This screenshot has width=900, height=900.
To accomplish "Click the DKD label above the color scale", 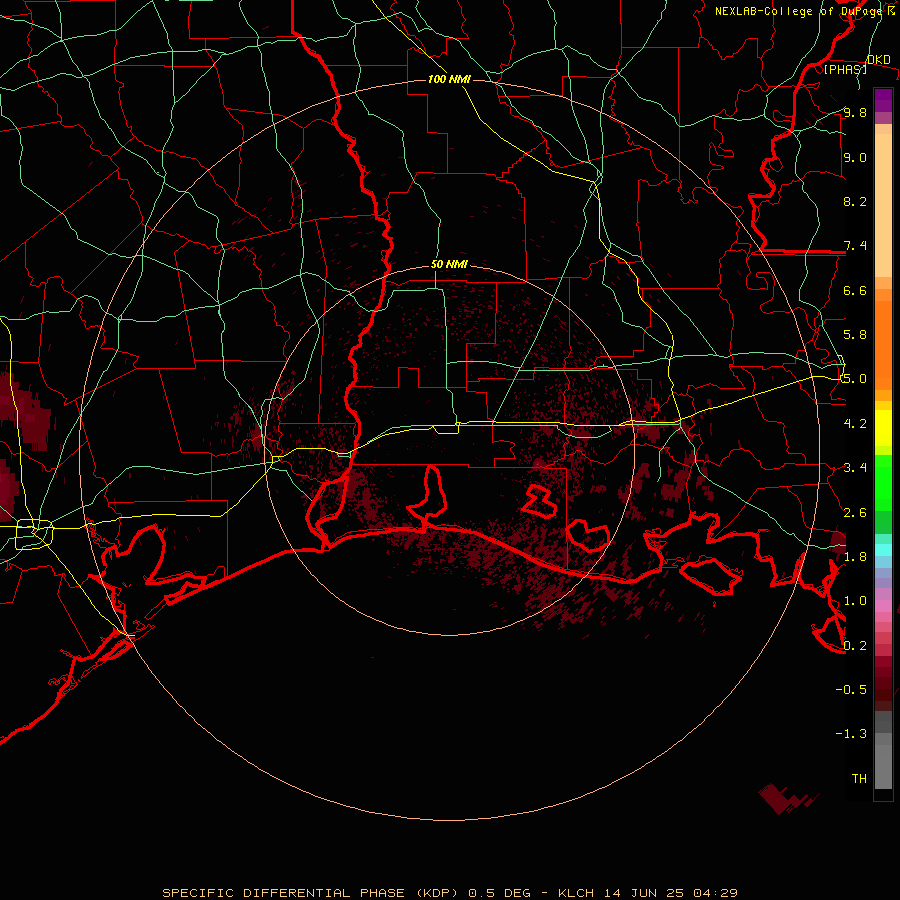I will (x=879, y=60).
